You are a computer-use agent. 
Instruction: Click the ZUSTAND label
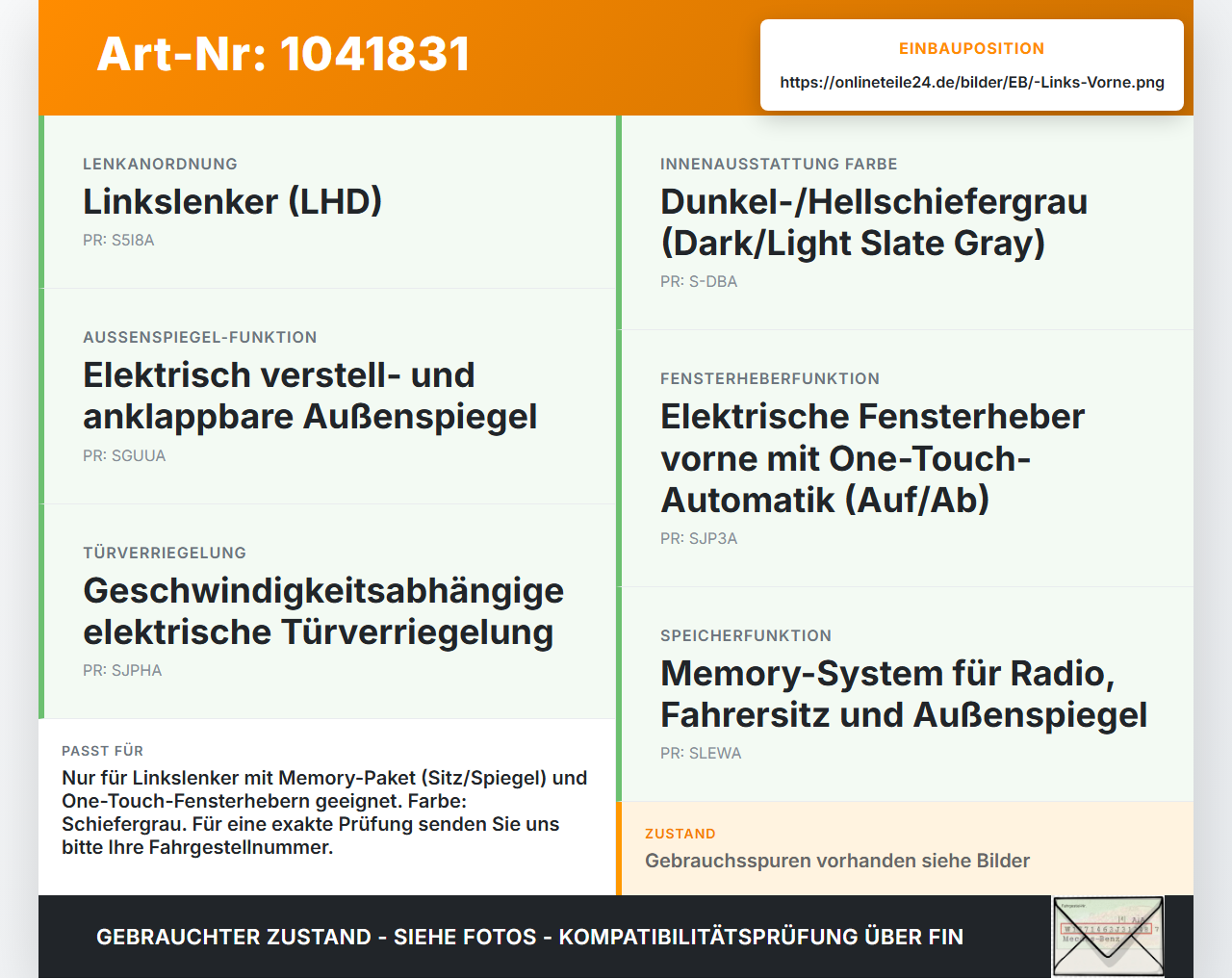(680, 834)
